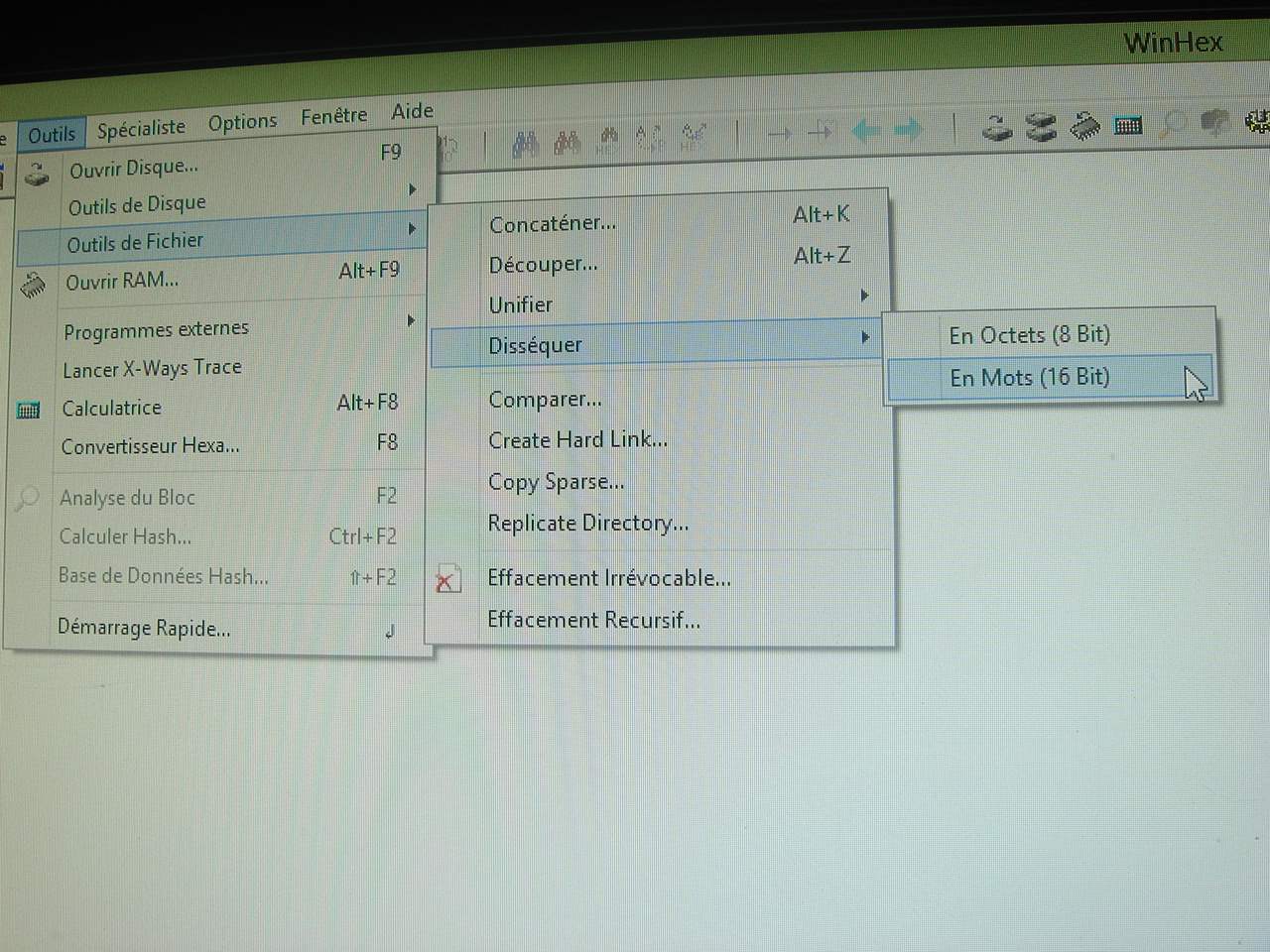Click the second binoculars search icon
The height and width of the screenshot is (952, 1270).
click(568, 143)
